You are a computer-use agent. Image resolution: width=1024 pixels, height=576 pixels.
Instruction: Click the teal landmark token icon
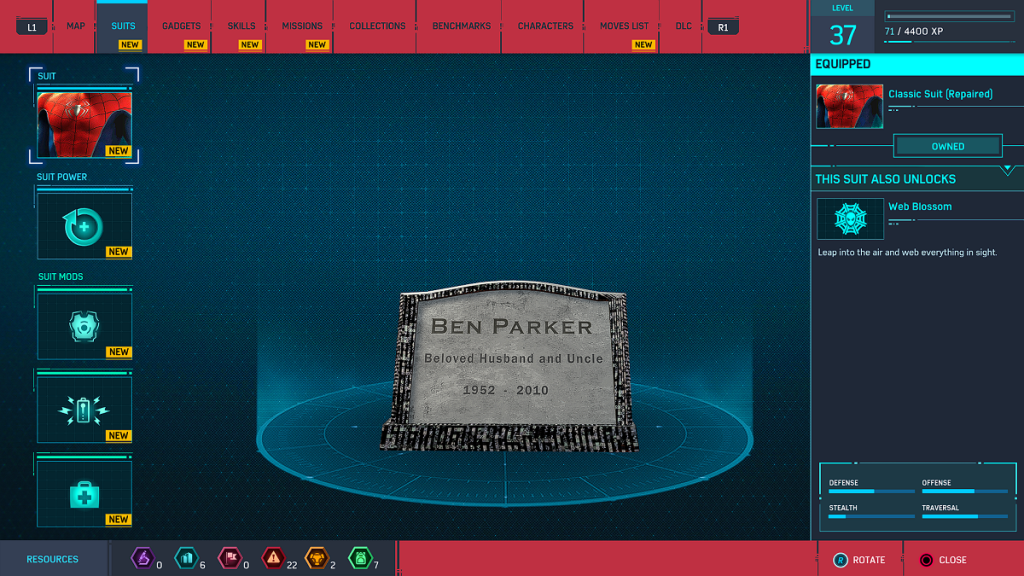coord(185,559)
